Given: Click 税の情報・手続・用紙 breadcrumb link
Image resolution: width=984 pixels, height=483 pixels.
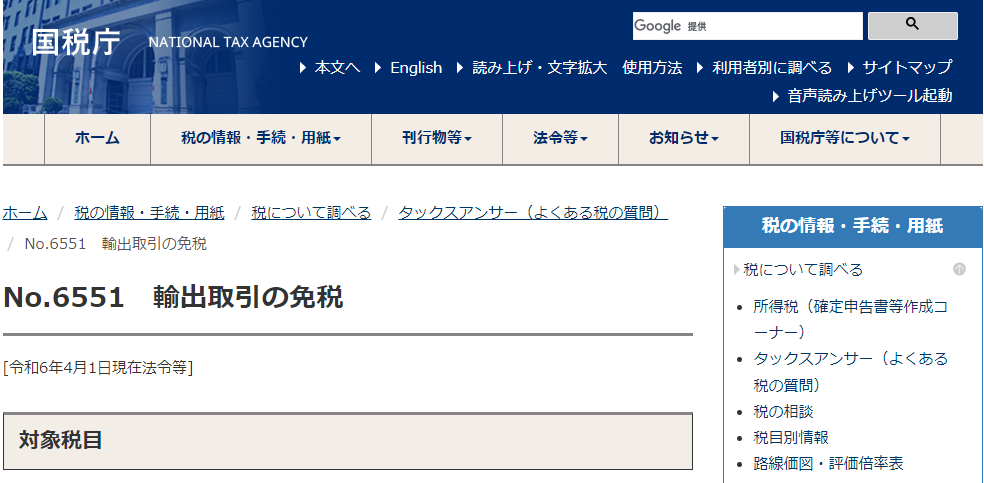Looking at the screenshot, I should point(149,213).
